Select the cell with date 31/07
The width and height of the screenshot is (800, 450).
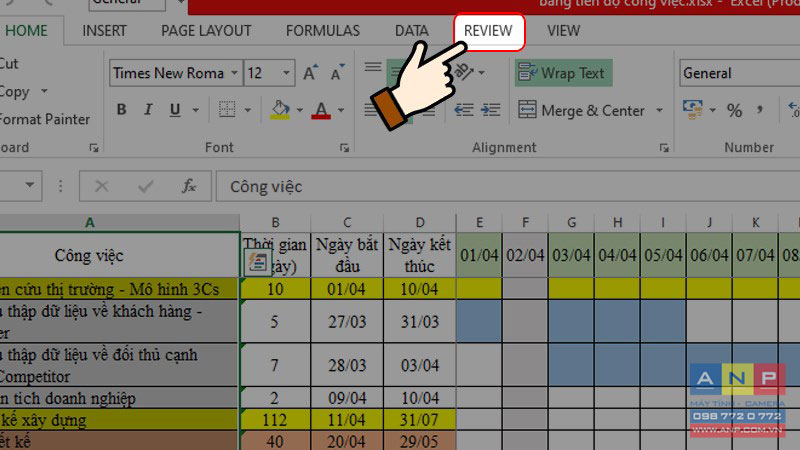click(419, 420)
